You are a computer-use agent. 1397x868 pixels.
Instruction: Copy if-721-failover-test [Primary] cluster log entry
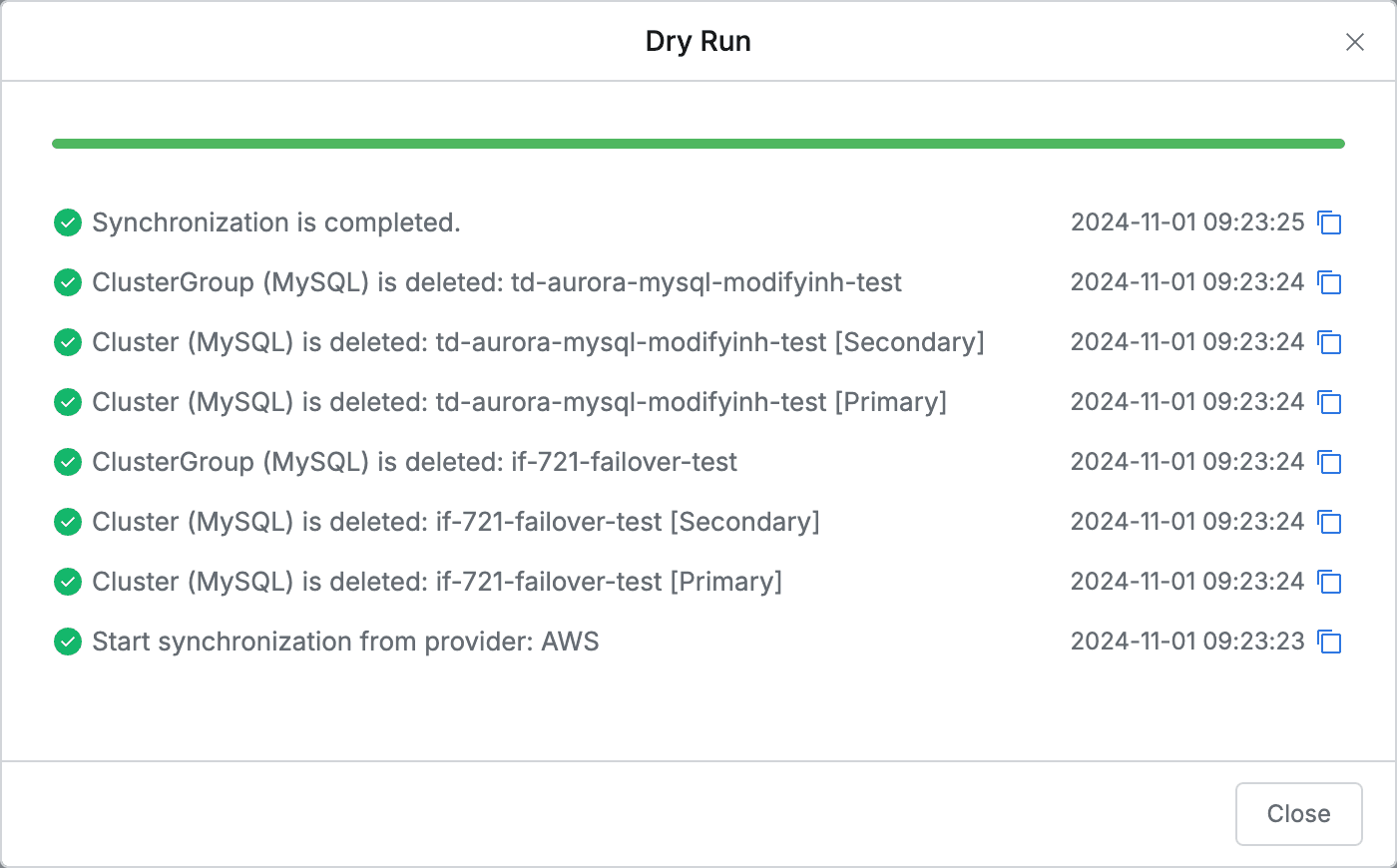(x=1329, y=582)
